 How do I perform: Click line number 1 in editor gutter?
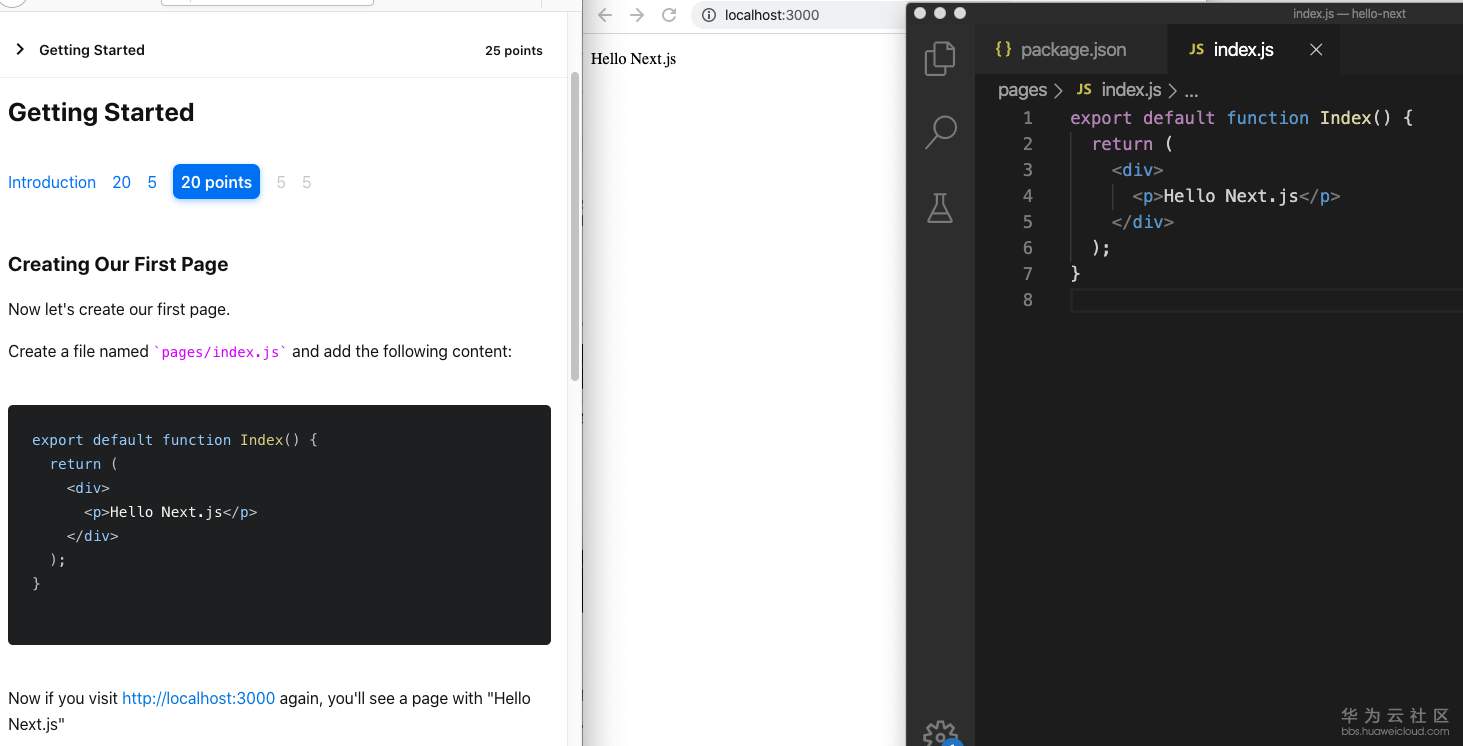click(x=1027, y=118)
